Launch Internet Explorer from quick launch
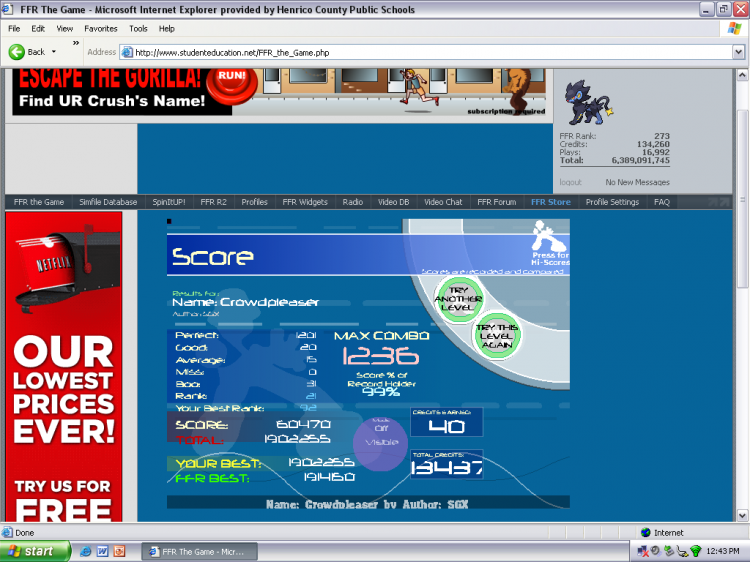The width and height of the screenshot is (750, 562). [x=86, y=551]
